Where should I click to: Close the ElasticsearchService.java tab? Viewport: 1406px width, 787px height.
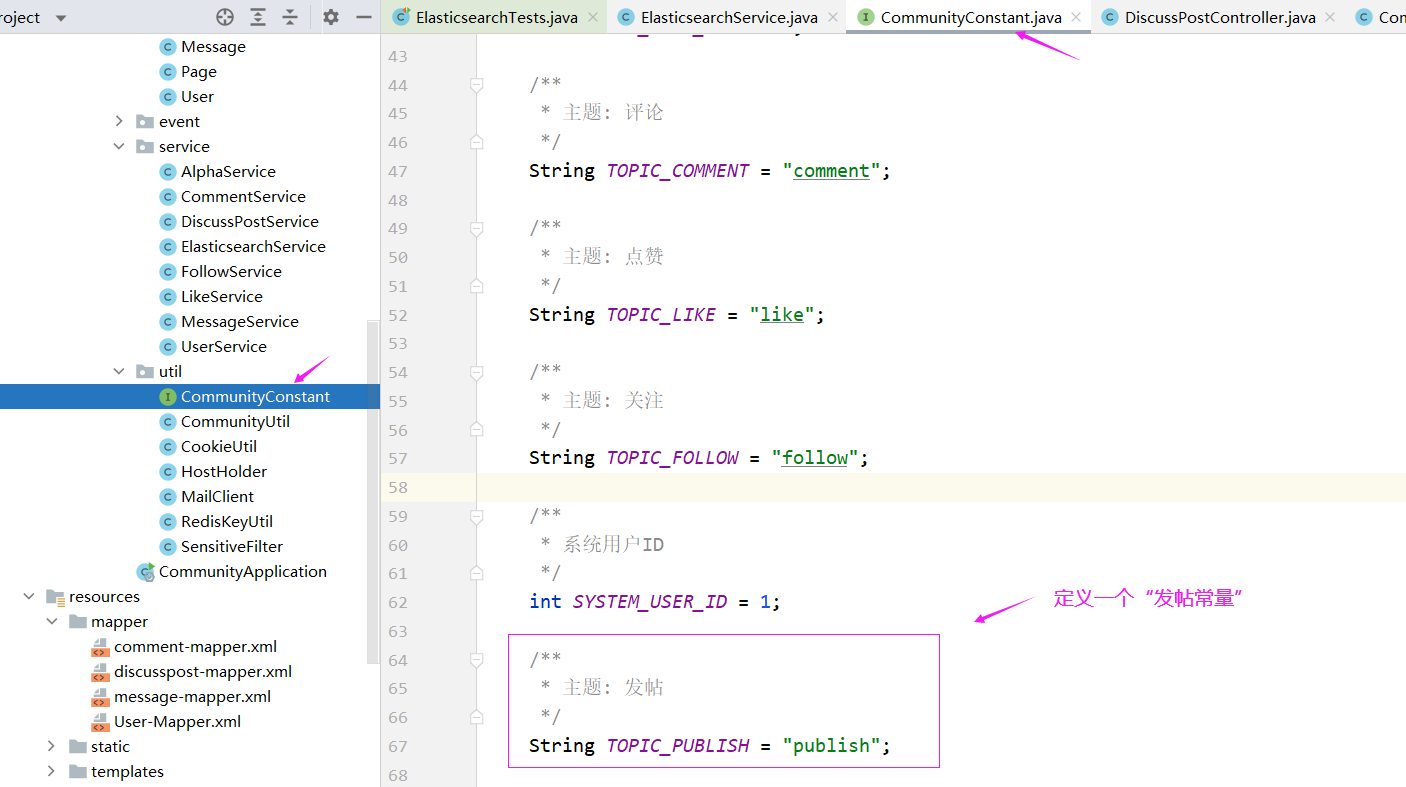point(833,17)
